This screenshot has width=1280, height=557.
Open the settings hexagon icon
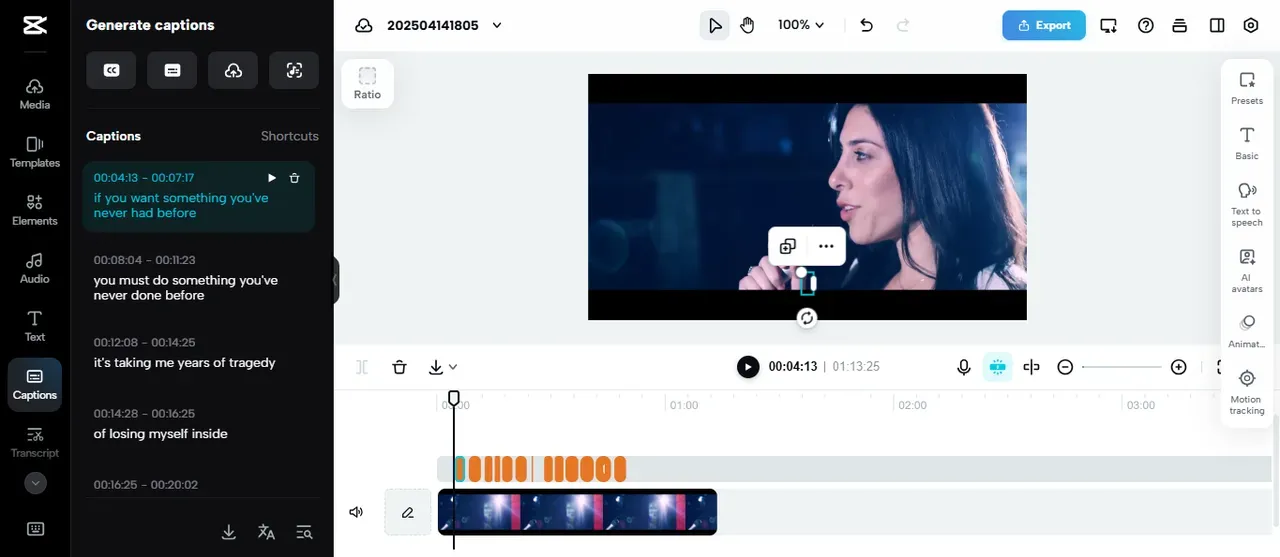[x=1251, y=25]
